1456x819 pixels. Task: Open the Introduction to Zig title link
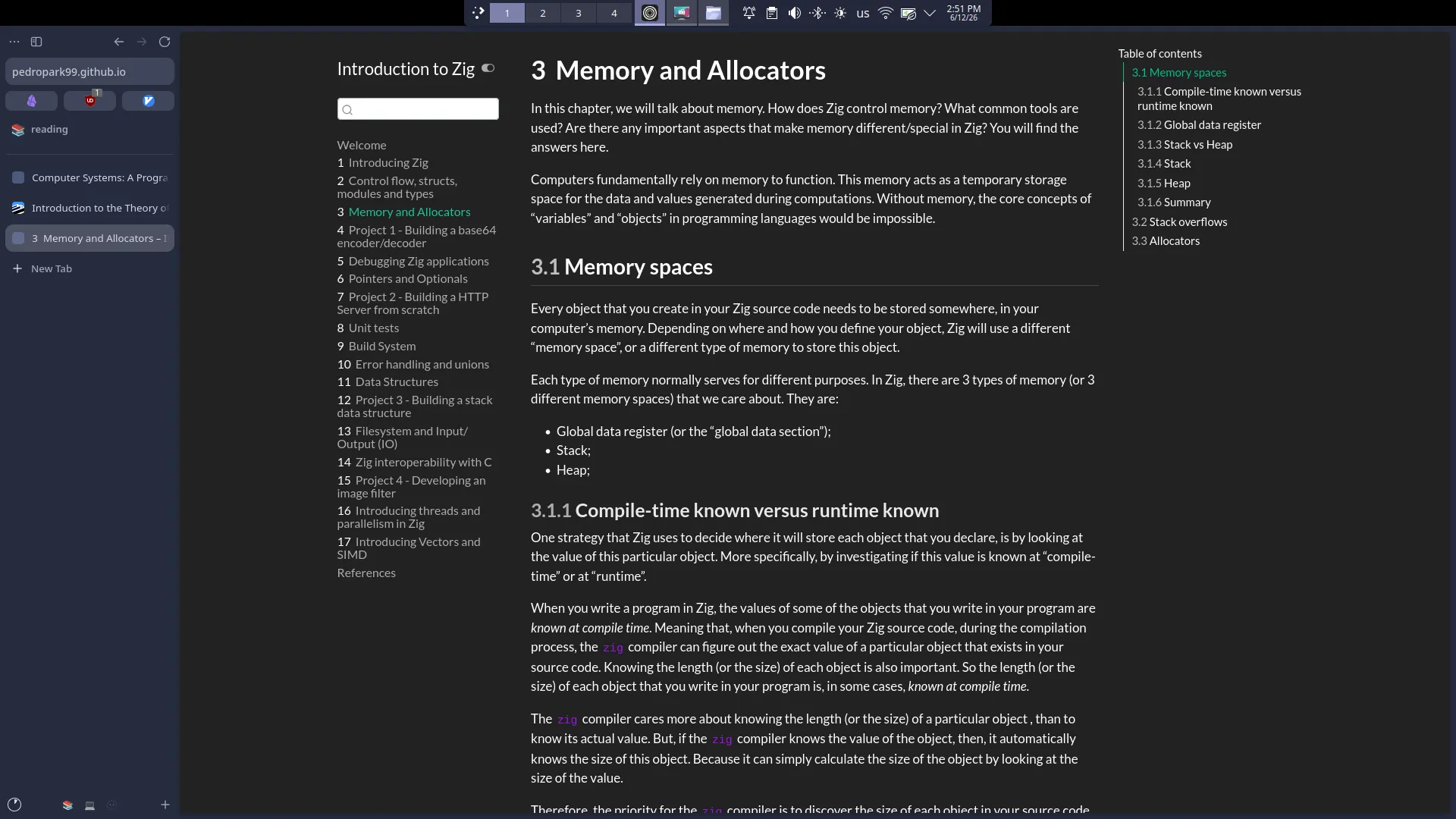coord(406,69)
